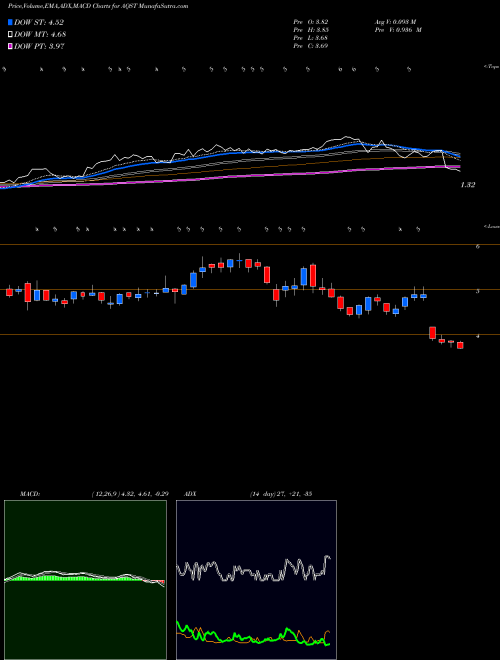Image resolution: width=500 pixels, height=660 pixels.
Task: Click the white DOW MT legend swatch
Action: [10, 34]
